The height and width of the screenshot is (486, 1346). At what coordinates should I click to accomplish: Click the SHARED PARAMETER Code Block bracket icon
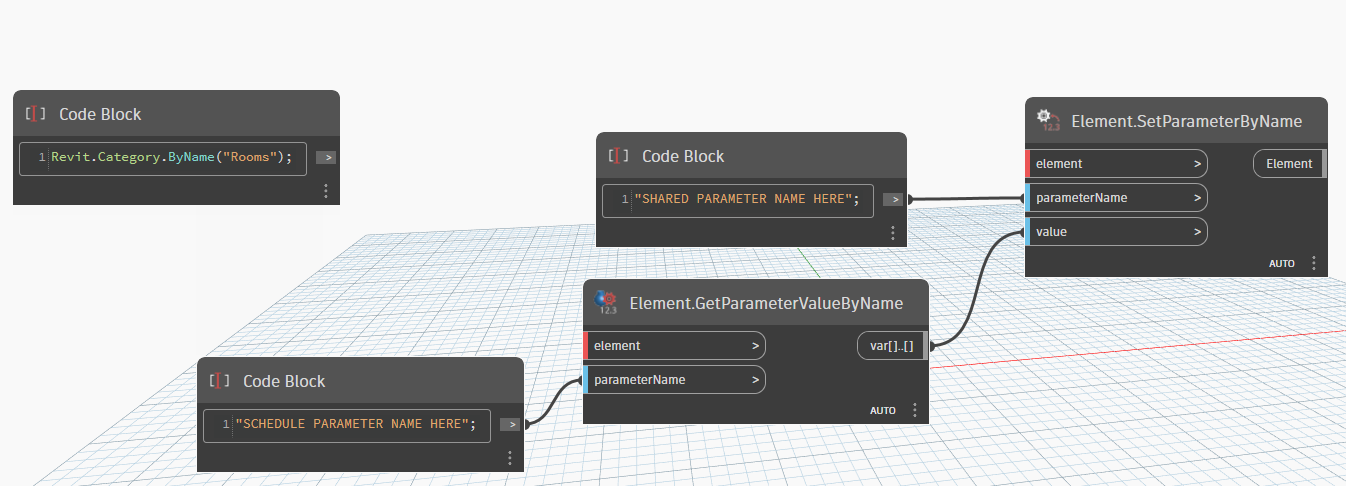[x=618, y=156]
